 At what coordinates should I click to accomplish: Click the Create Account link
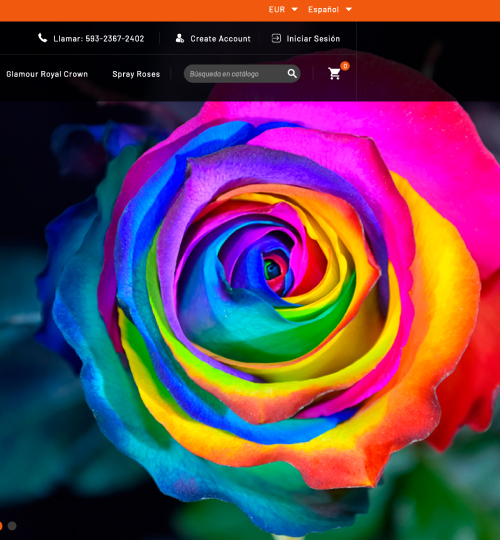pos(220,39)
